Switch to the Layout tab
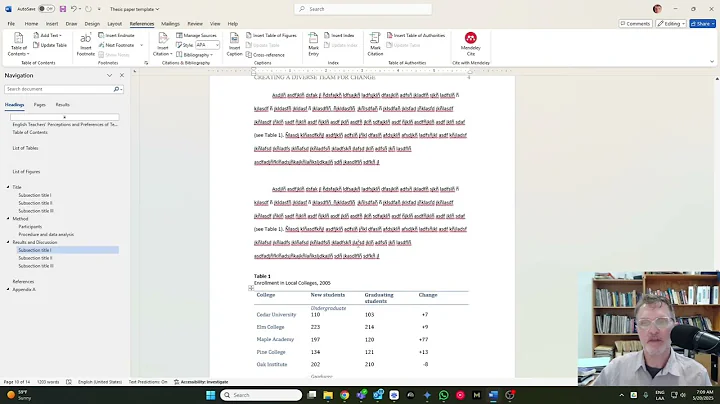720x404 pixels. [x=114, y=23]
